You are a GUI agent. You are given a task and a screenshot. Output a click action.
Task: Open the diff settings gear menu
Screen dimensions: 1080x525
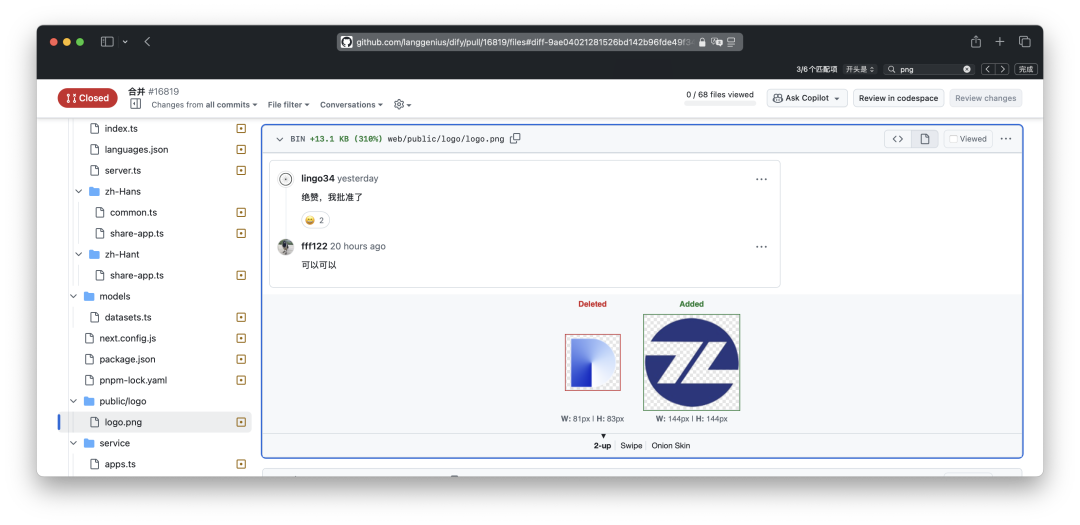coord(402,105)
